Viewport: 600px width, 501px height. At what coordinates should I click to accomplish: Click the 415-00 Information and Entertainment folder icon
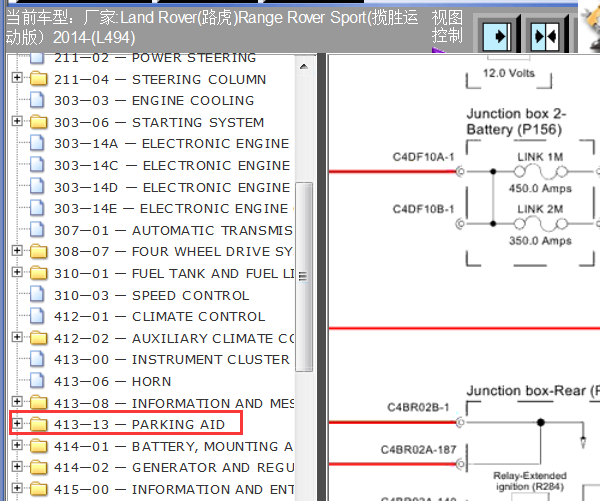[x=39, y=489]
